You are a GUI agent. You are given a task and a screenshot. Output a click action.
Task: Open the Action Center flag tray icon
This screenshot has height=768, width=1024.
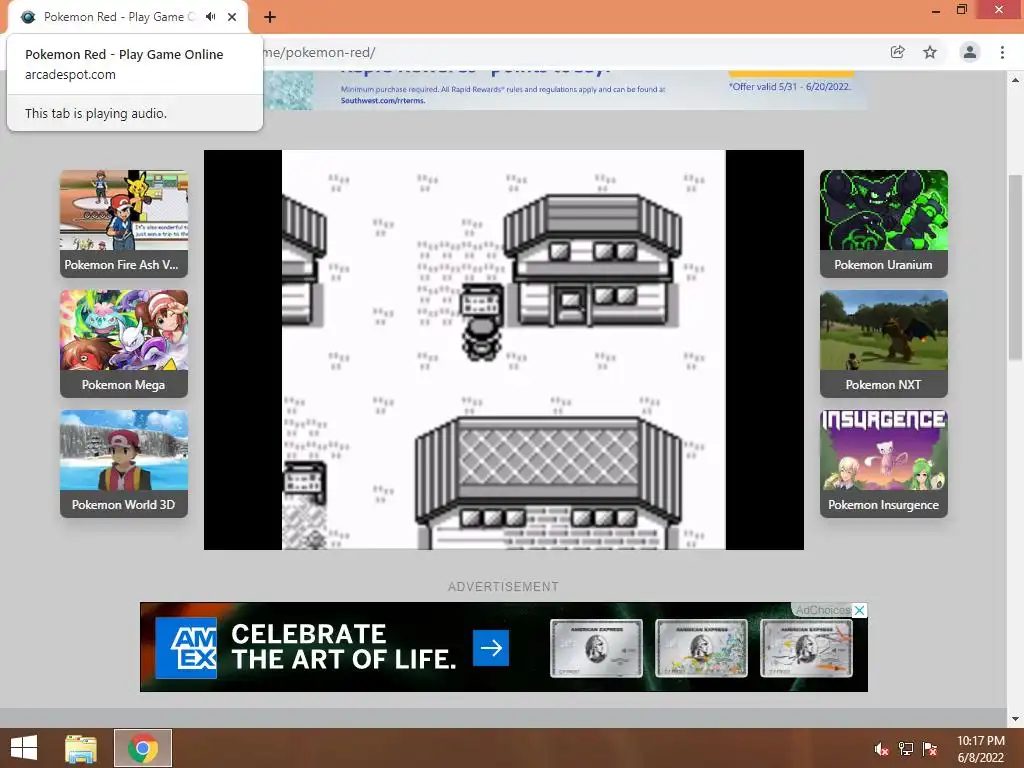click(930, 749)
